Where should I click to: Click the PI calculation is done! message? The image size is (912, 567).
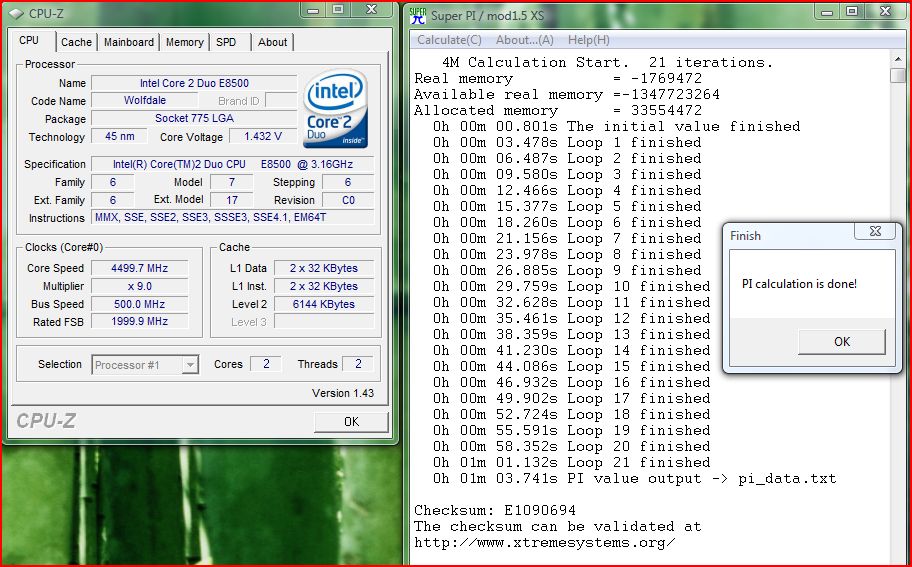[x=799, y=284]
